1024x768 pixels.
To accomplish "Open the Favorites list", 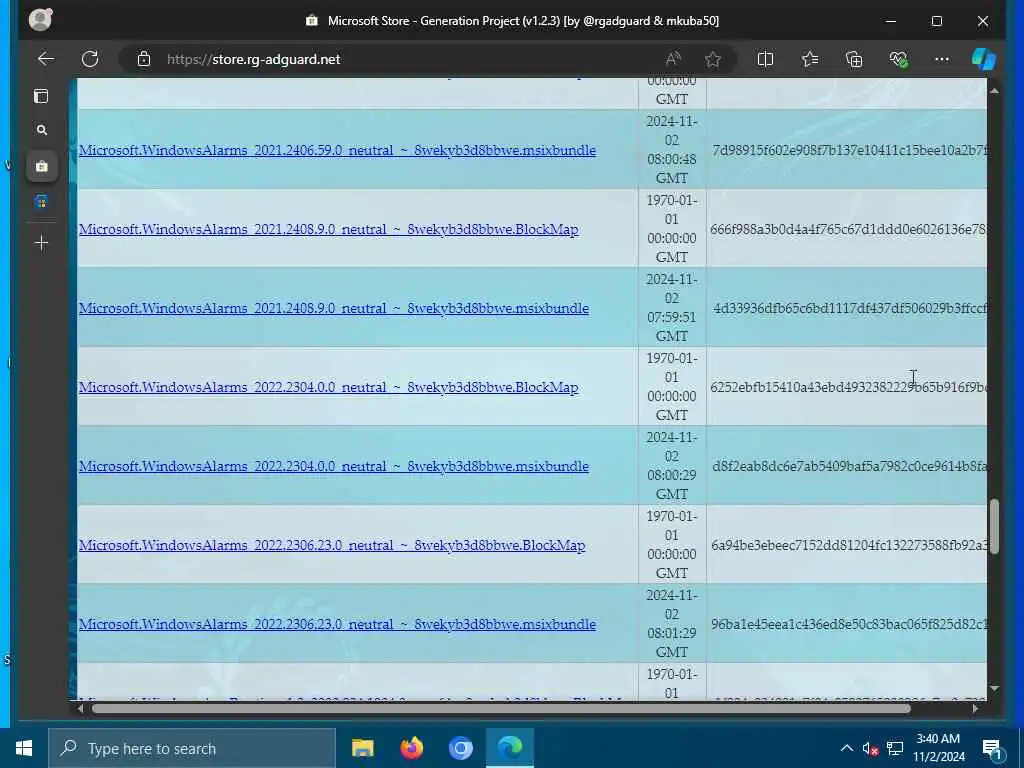I will (810, 59).
